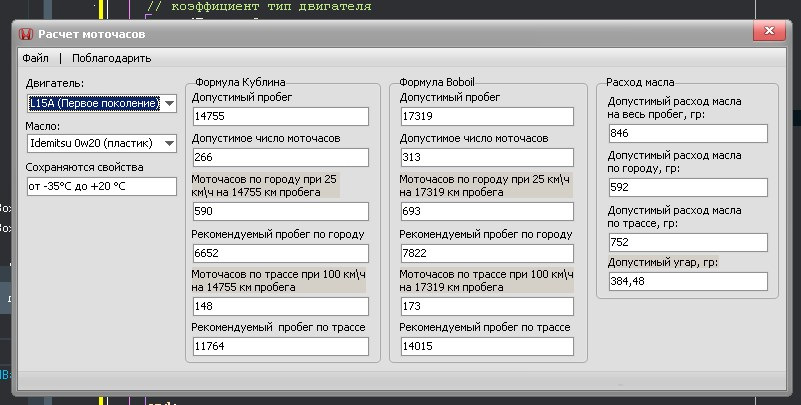
Task: Click Допустимый угар field 384,48
Action: coord(688,281)
